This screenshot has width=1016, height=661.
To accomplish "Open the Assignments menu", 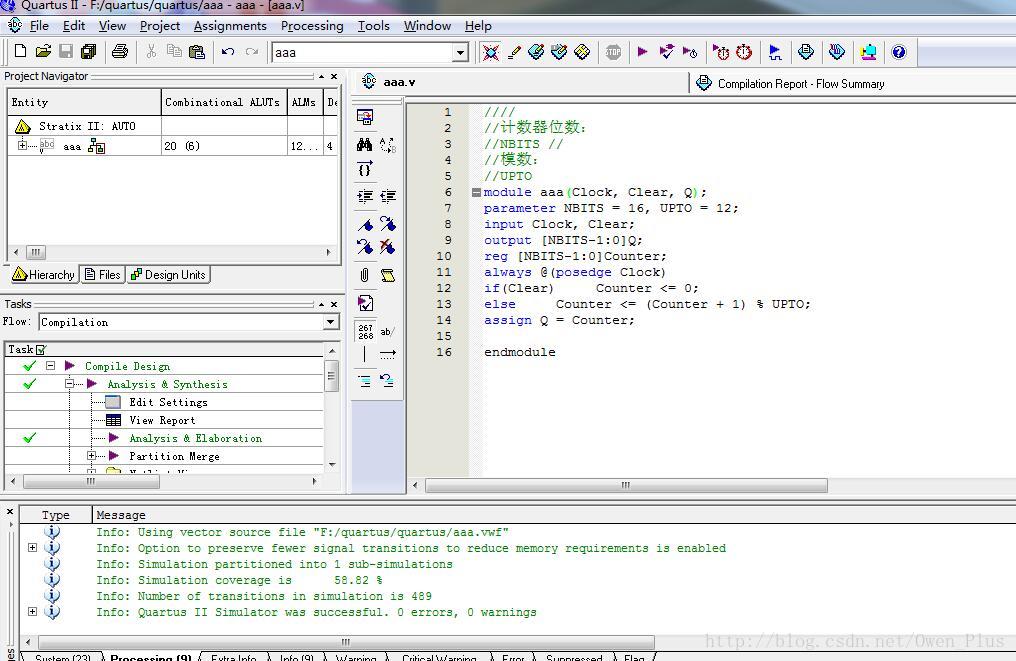I will (x=230, y=25).
